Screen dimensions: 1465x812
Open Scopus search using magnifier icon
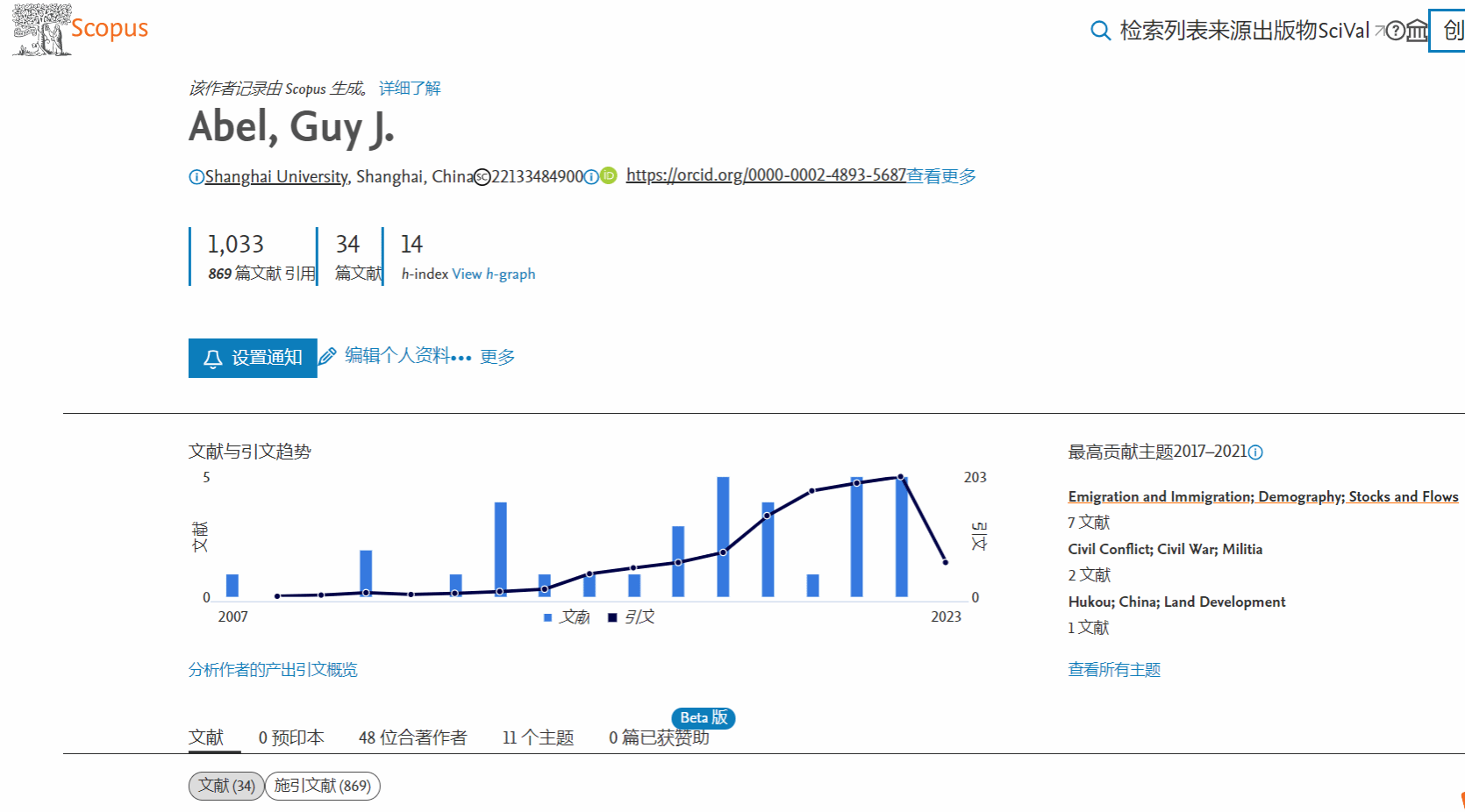pos(1099,31)
